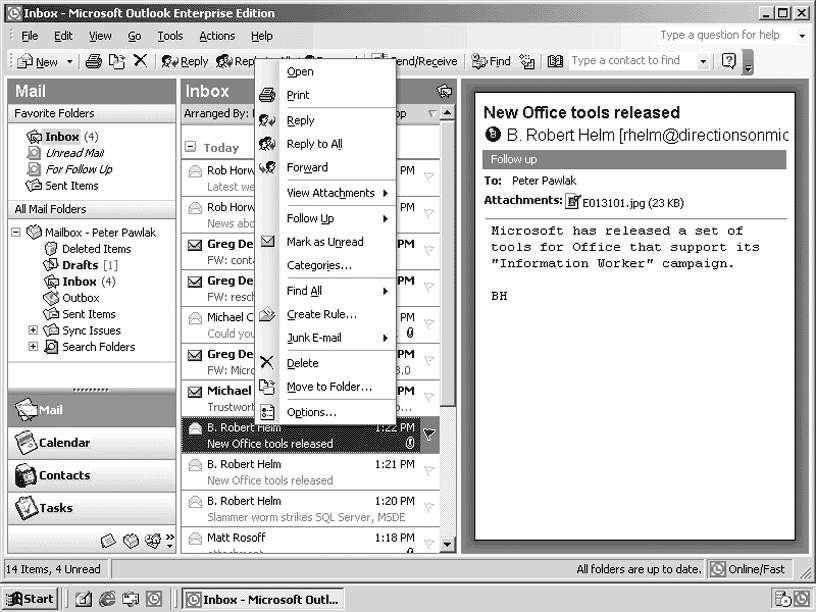This screenshot has width=816, height=612.
Task: Open the File menu
Action: point(30,36)
